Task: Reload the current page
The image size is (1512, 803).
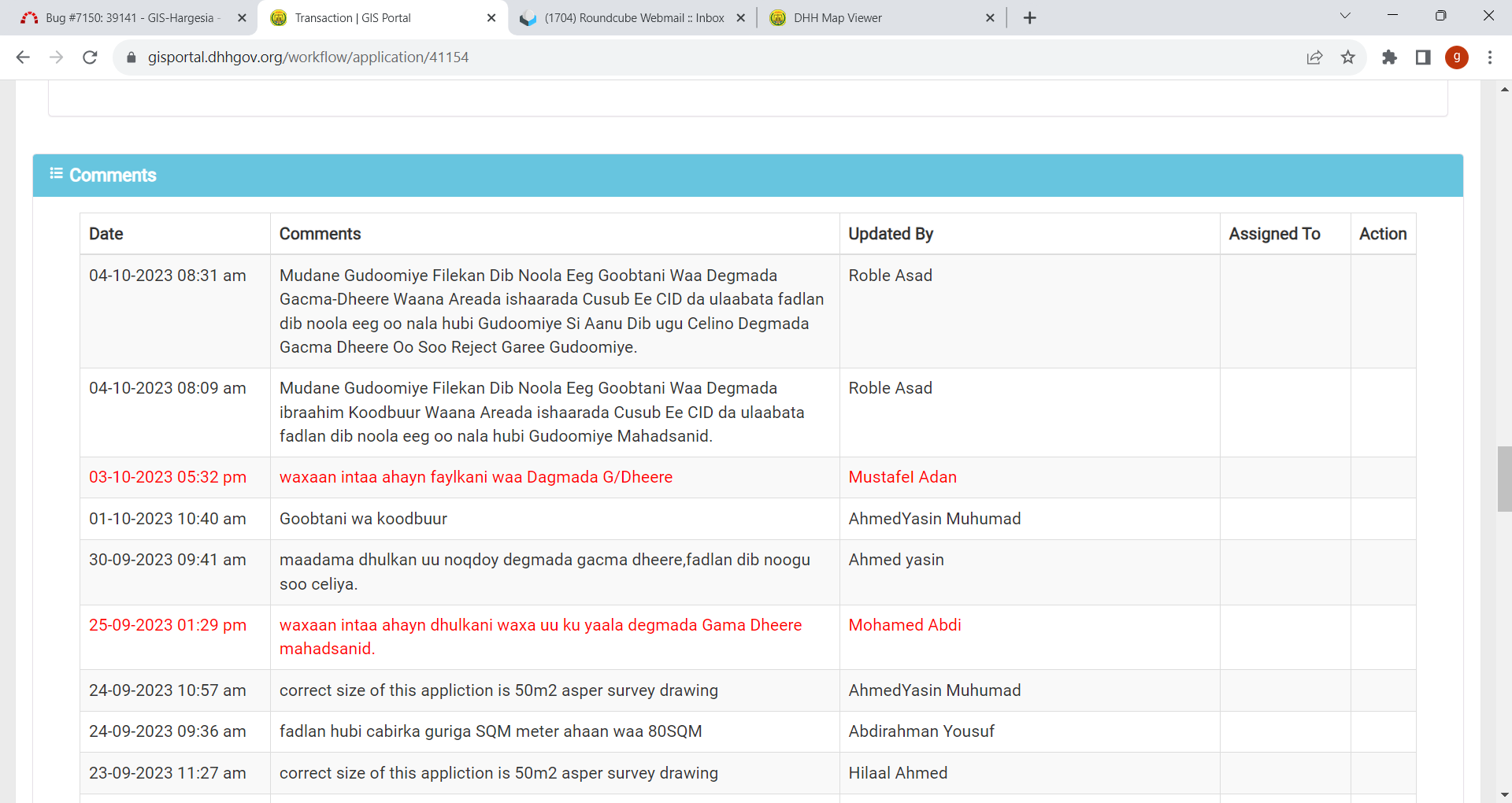Action: click(90, 57)
